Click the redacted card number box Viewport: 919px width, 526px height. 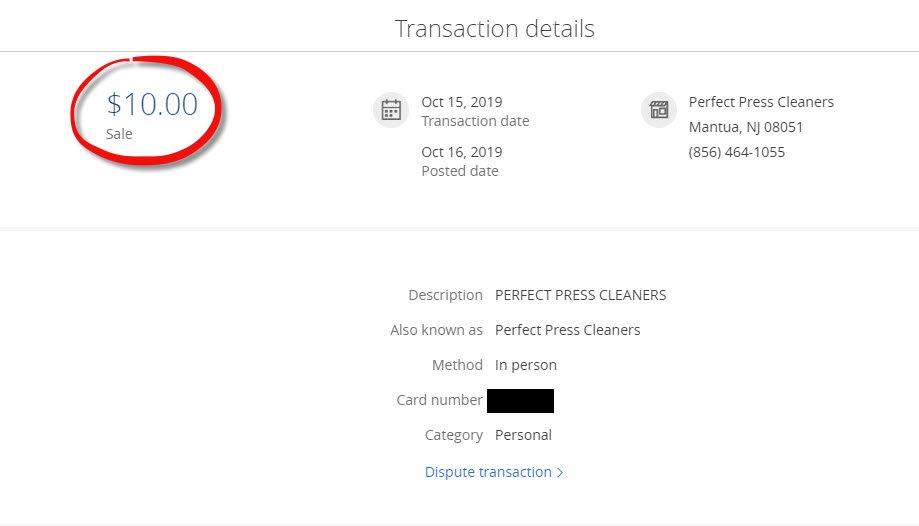(x=520, y=401)
